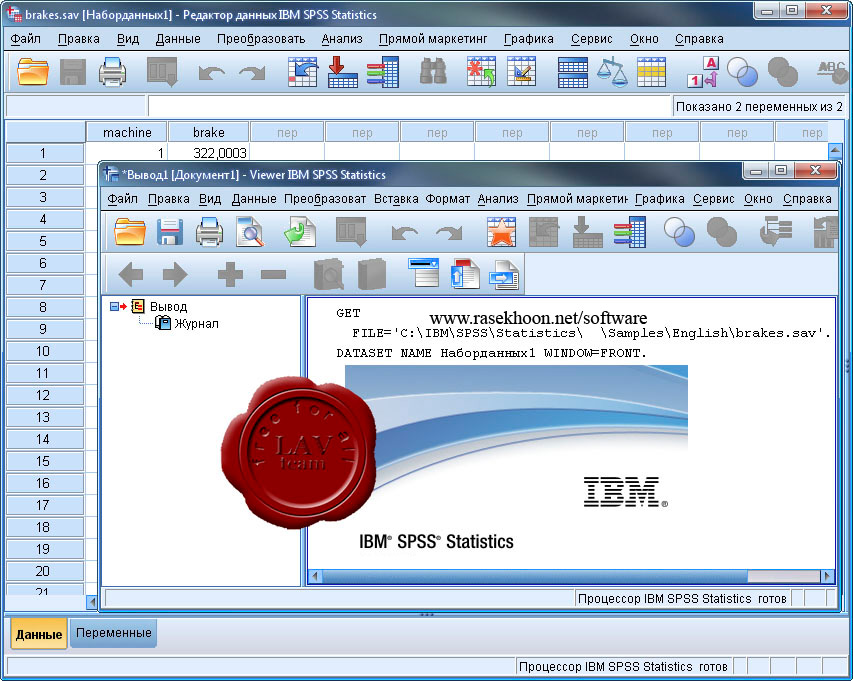Click the Export output icon in Viewer
Viewport: 853px width, 681px height.
pos(300,233)
